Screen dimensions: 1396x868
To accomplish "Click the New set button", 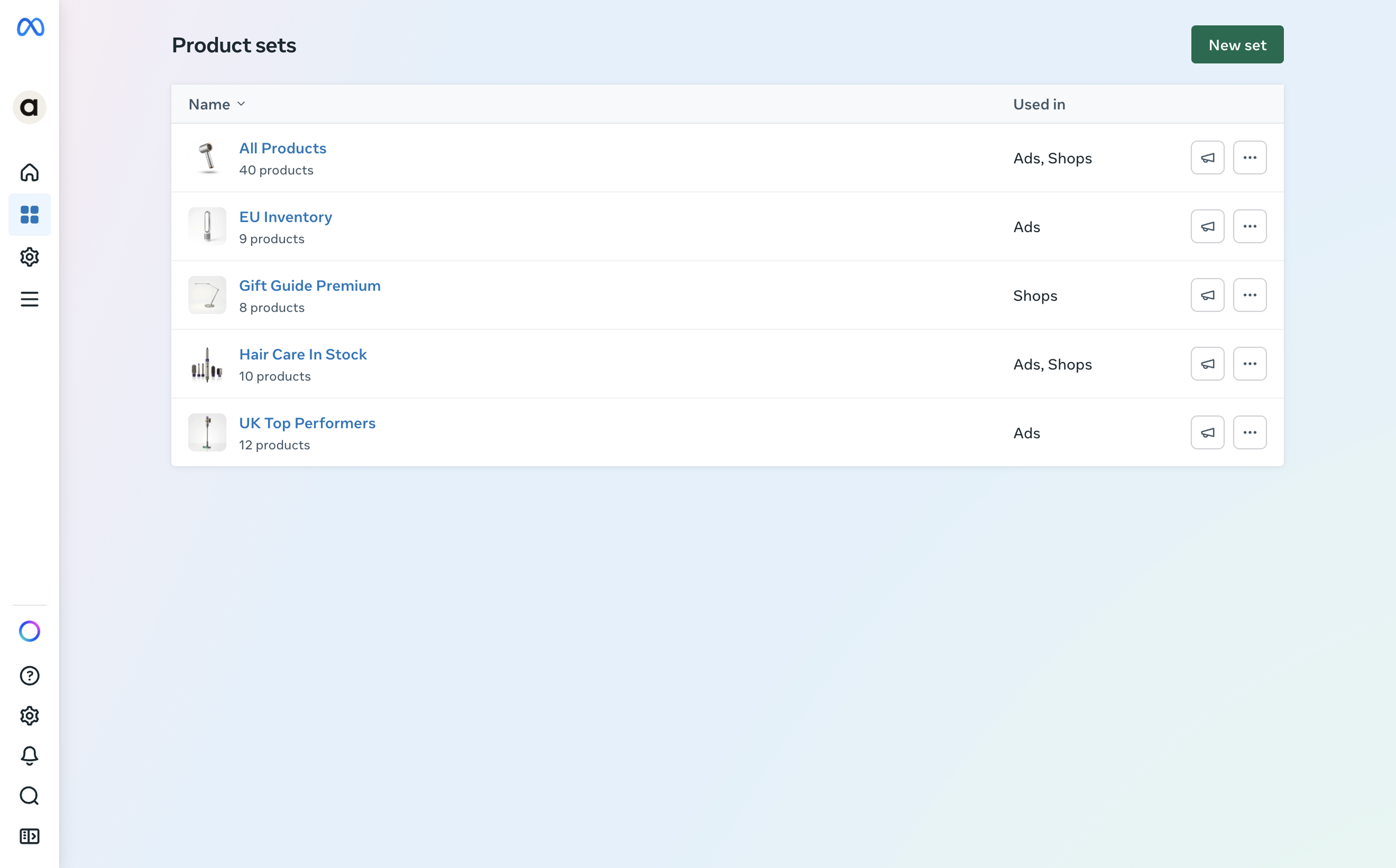I will pyautogui.click(x=1236, y=44).
